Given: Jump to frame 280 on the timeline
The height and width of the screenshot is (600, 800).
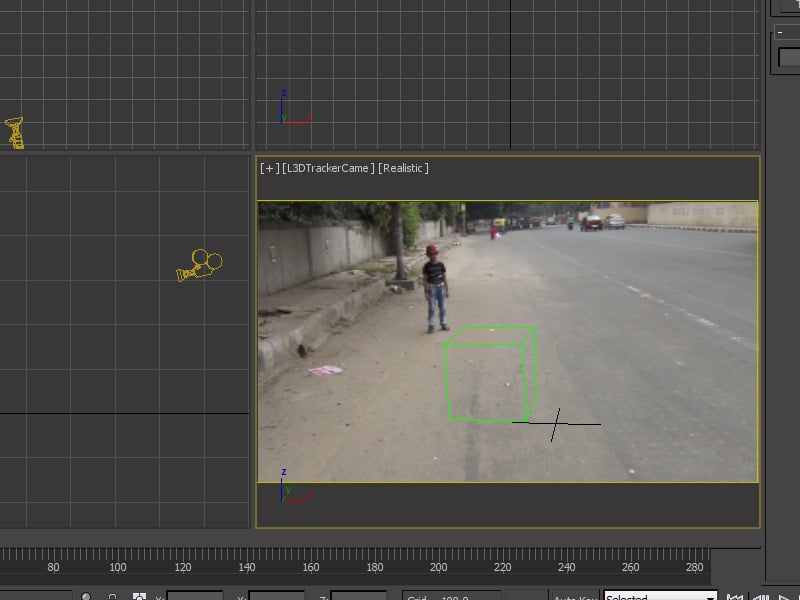Looking at the screenshot, I should 694,567.
